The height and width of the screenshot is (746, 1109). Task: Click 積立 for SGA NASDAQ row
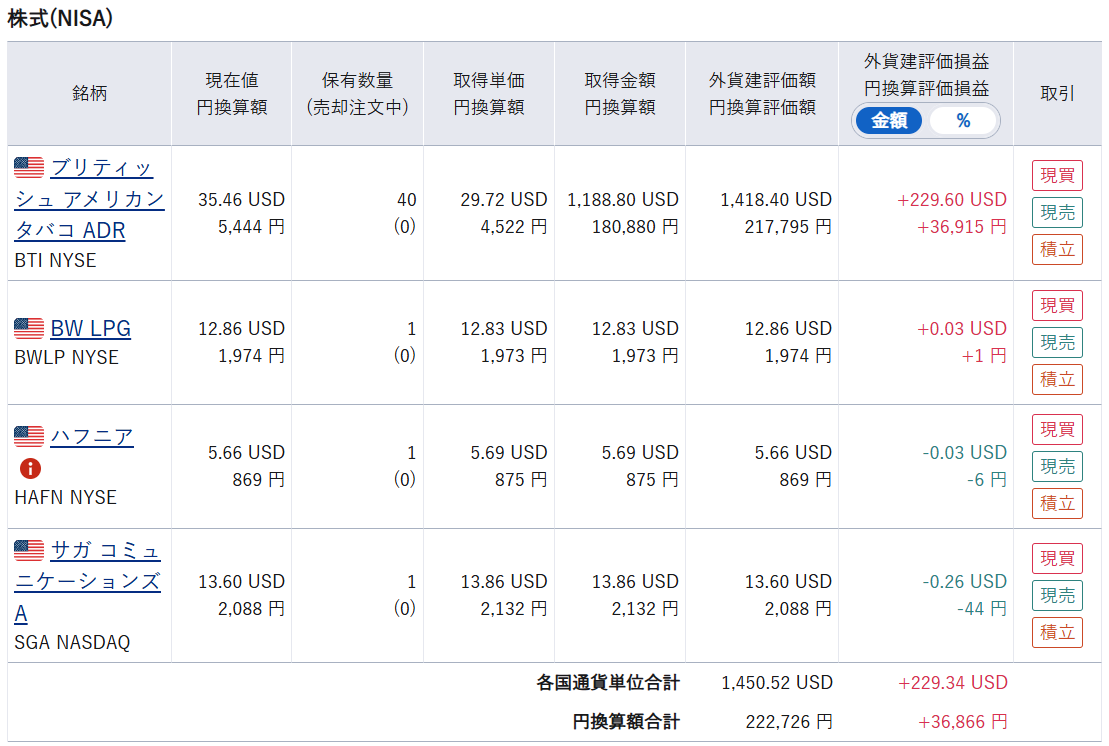click(x=1057, y=632)
